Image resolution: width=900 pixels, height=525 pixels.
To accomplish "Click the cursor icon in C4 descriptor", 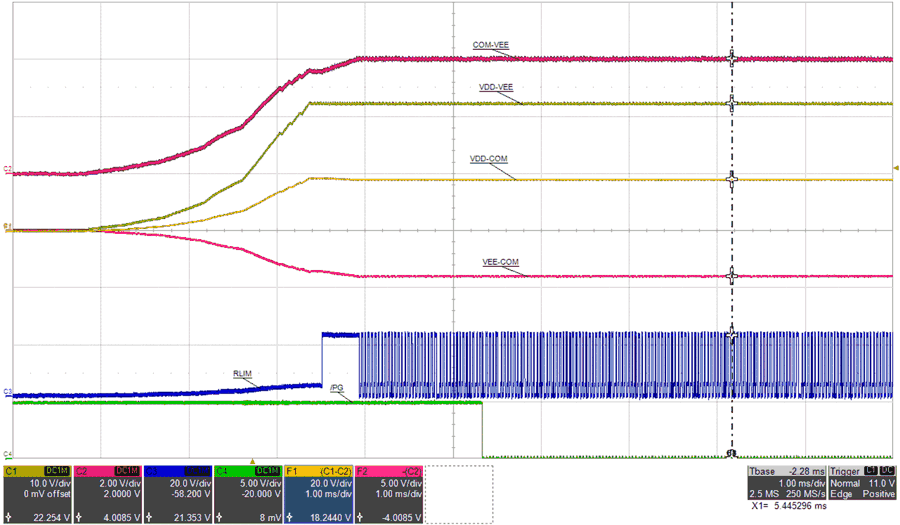I will 219,518.
